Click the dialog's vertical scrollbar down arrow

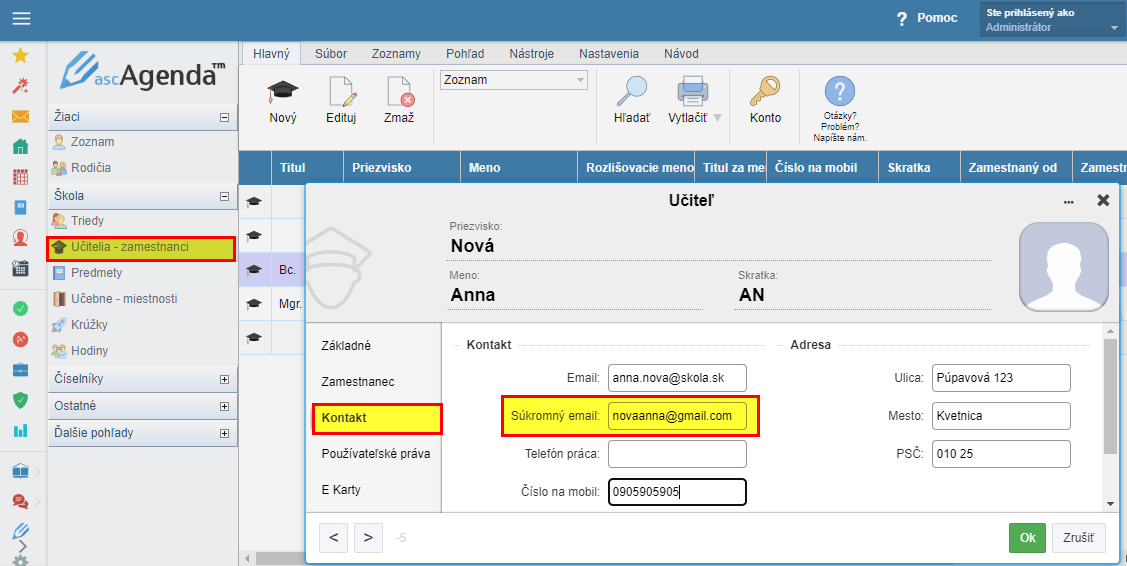(1110, 504)
